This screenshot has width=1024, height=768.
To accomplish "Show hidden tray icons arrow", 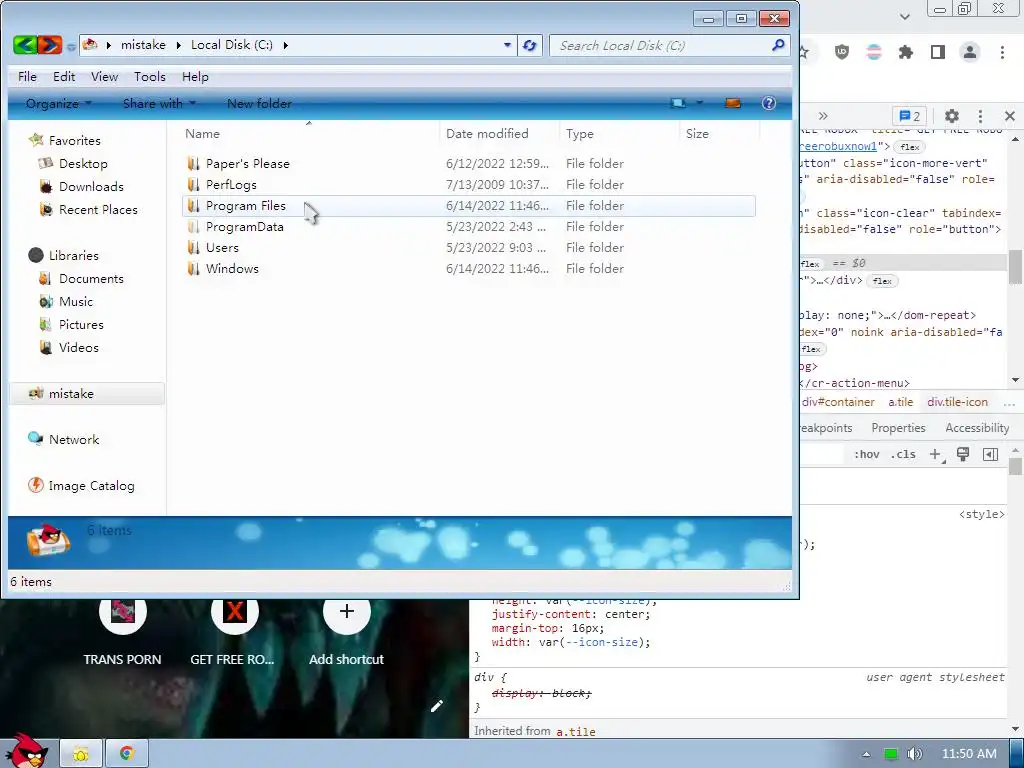I will (866, 754).
